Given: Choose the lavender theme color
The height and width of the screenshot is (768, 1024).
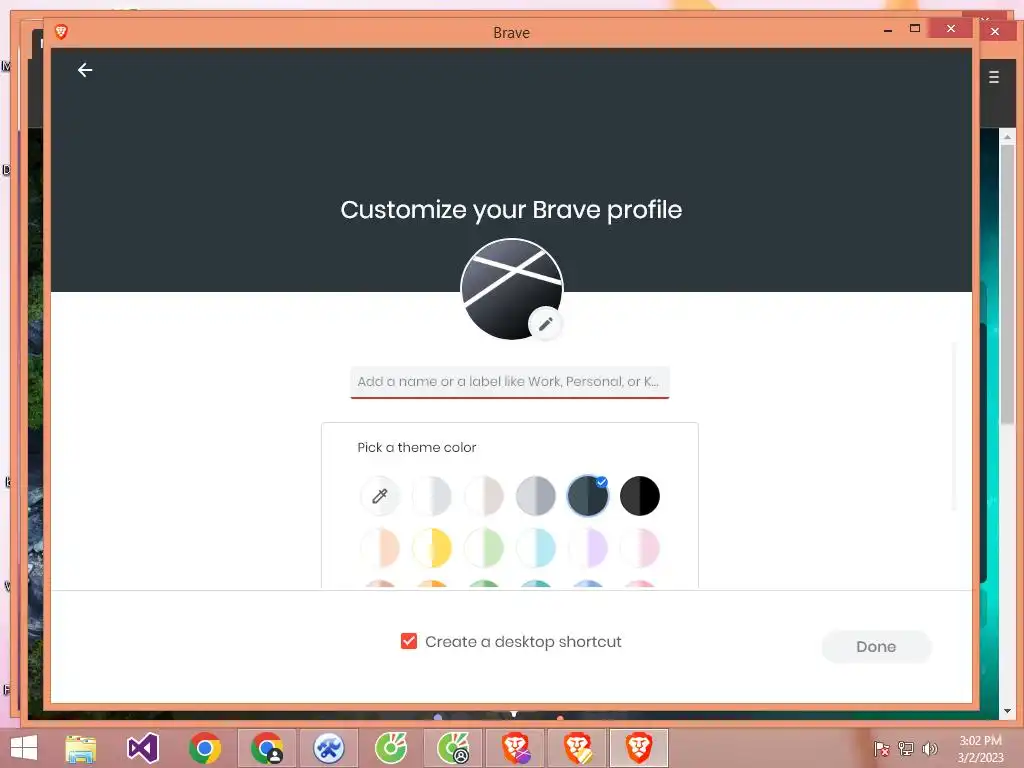Looking at the screenshot, I should (588, 548).
